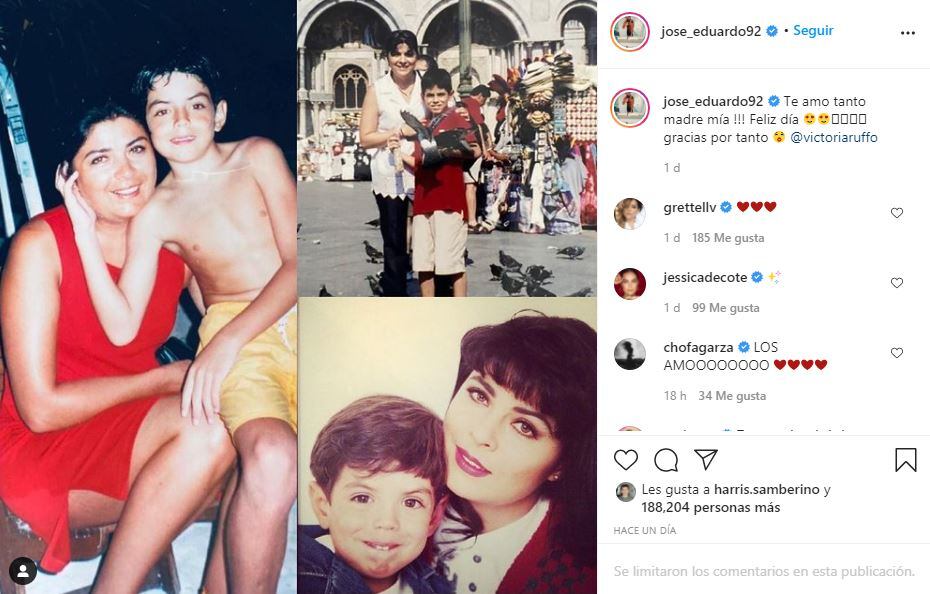The height and width of the screenshot is (594, 930).
Task: Open jose_eduardo92 profile from header username
Action: click(x=711, y=31)
